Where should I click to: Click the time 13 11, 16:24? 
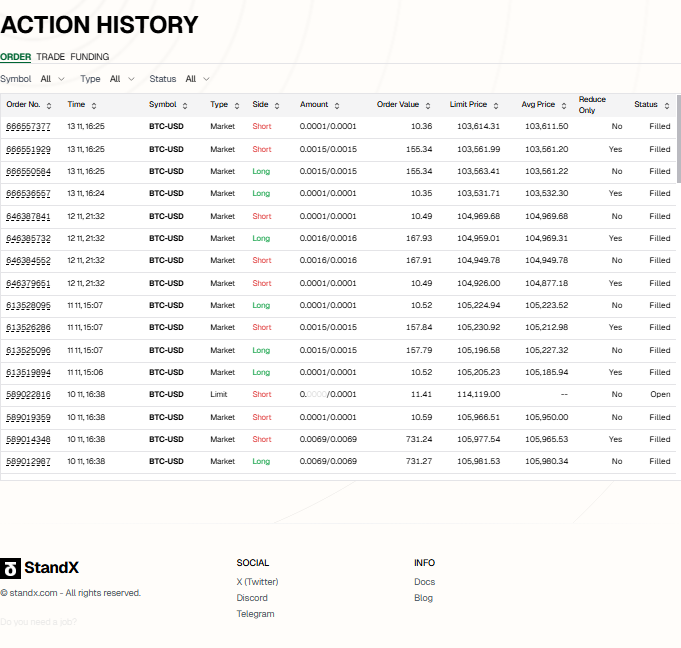pyautogui.click(x=86, y=193)
